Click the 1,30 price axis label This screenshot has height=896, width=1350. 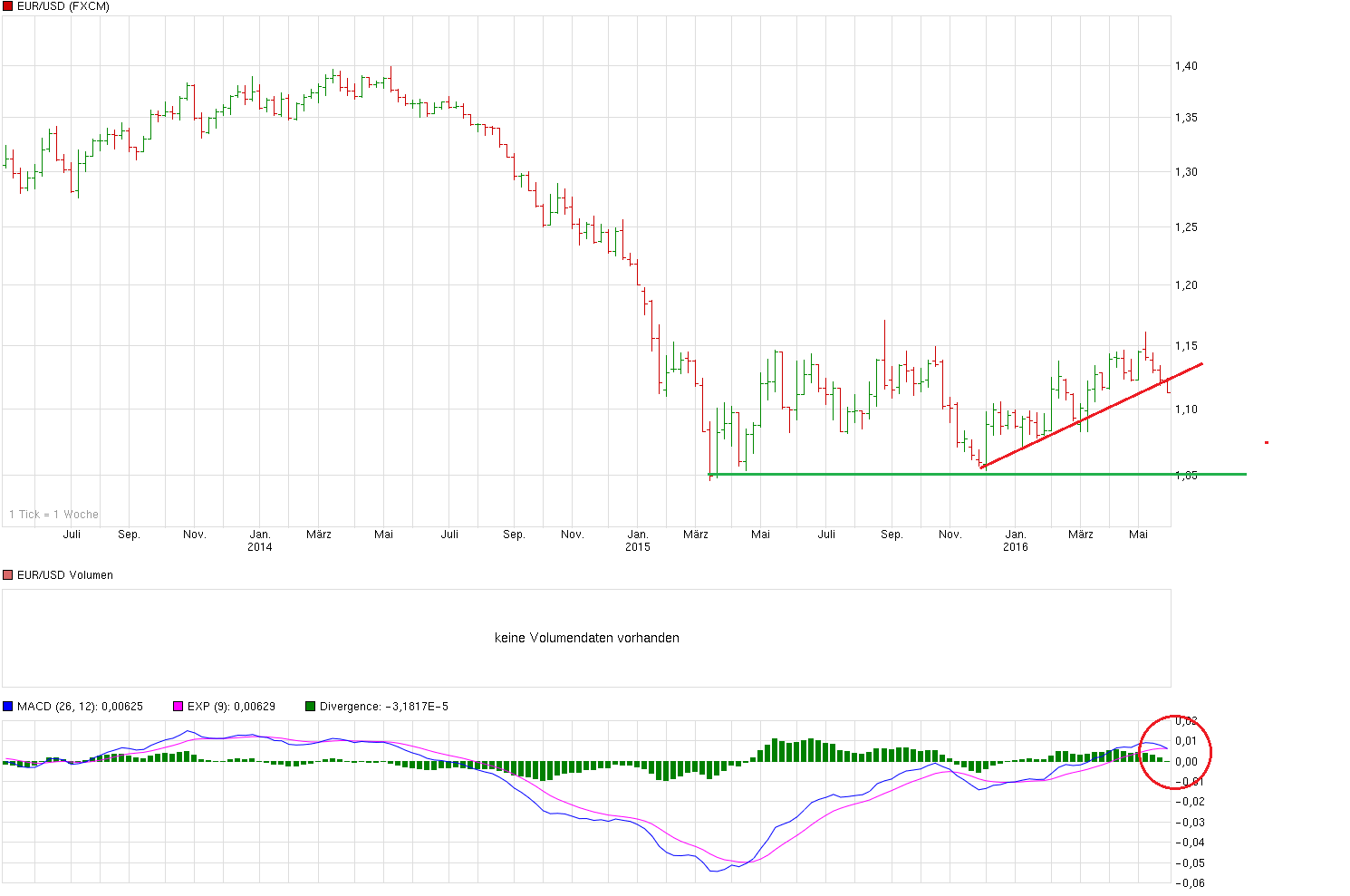(x=1186, y=172)
